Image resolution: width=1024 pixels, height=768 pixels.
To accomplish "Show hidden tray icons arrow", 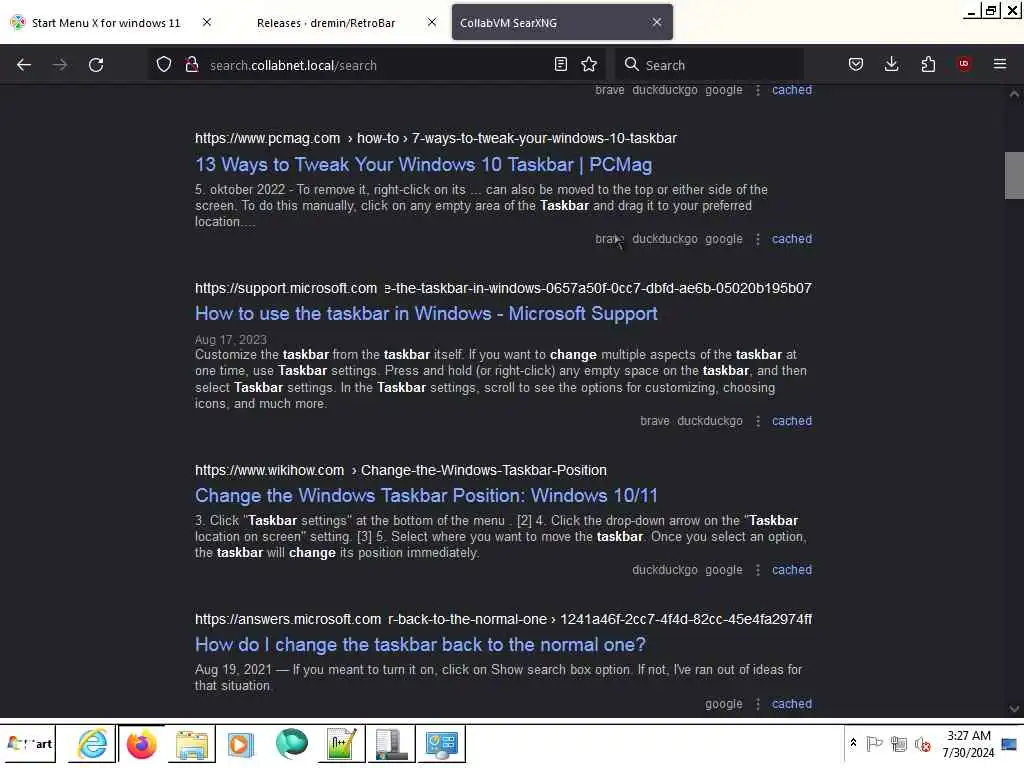I will coord(853,743).
